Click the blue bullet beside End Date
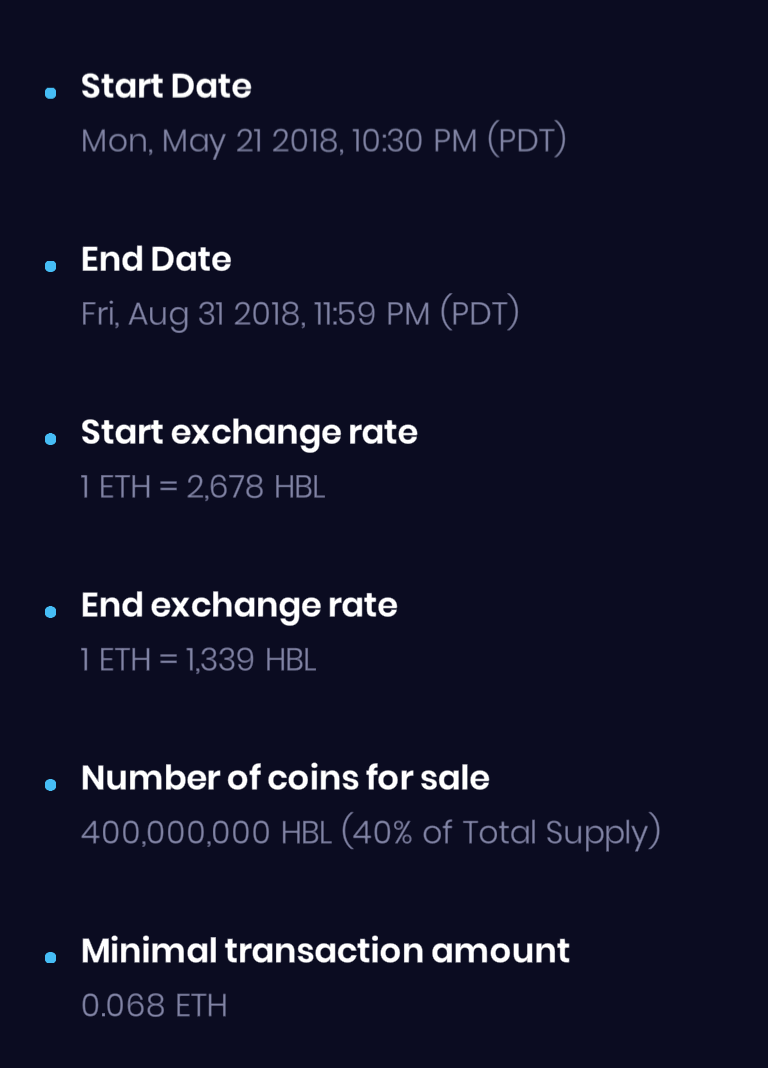The image size is (768, 1068). 50,266
